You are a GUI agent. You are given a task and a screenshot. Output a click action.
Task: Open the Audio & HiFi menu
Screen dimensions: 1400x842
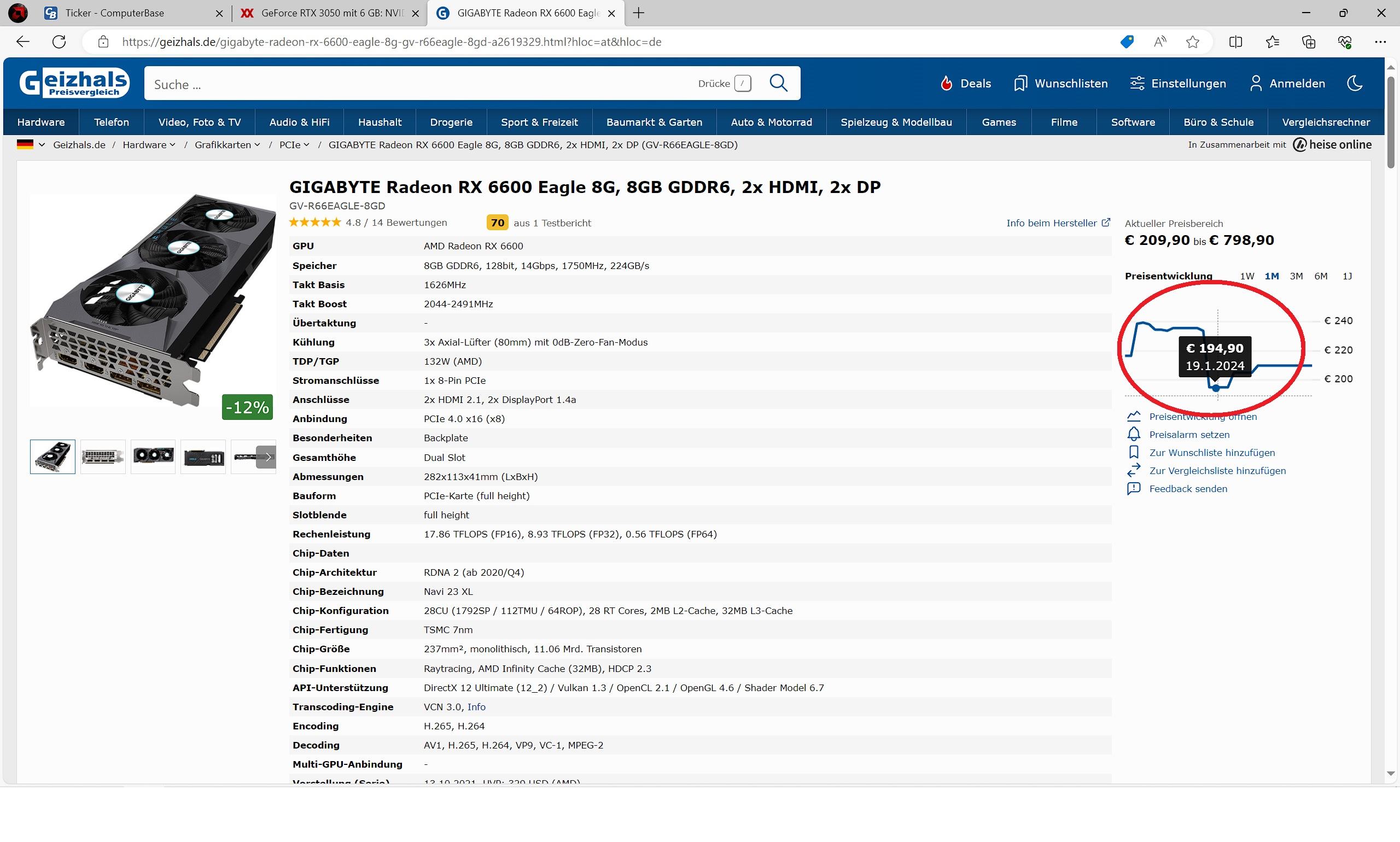click(x=299, y=122)
